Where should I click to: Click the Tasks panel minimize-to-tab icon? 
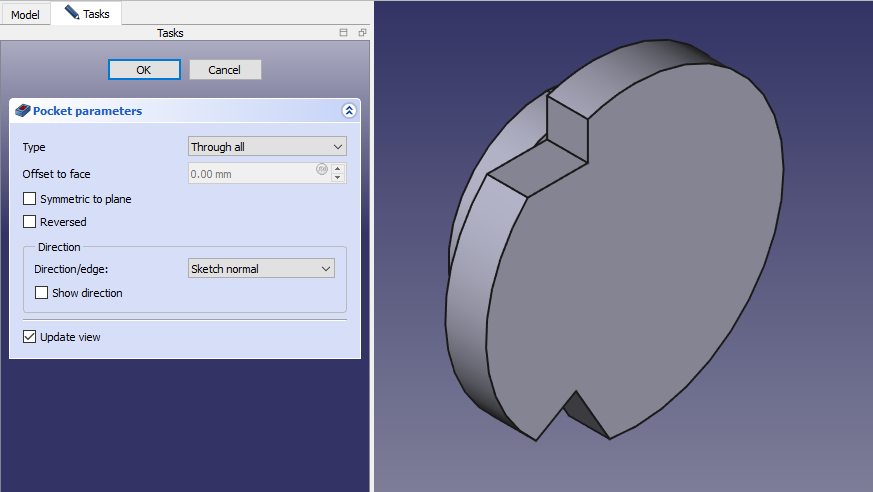(344, 33)
